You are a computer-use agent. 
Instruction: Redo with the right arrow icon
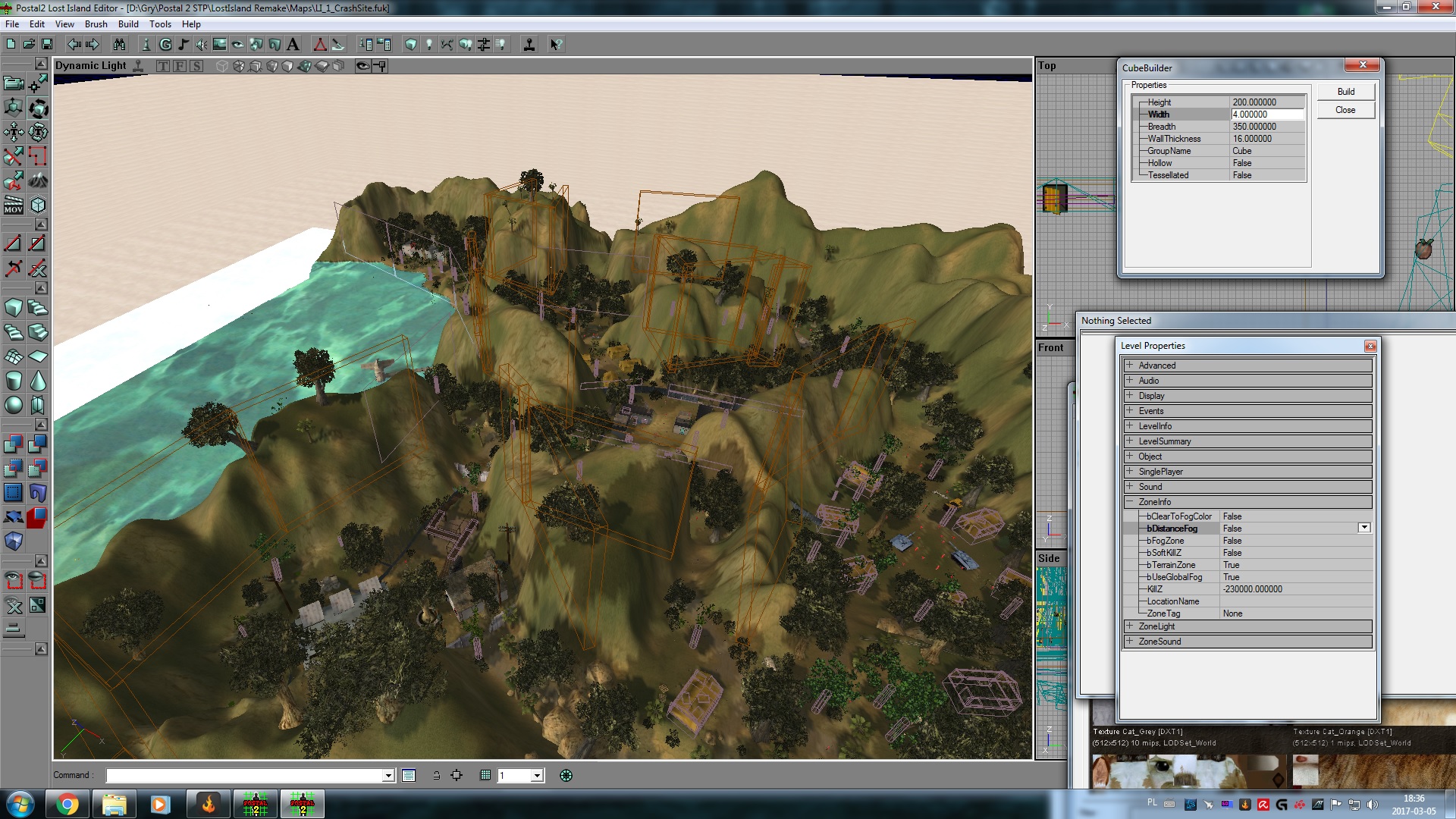point(93,44)
